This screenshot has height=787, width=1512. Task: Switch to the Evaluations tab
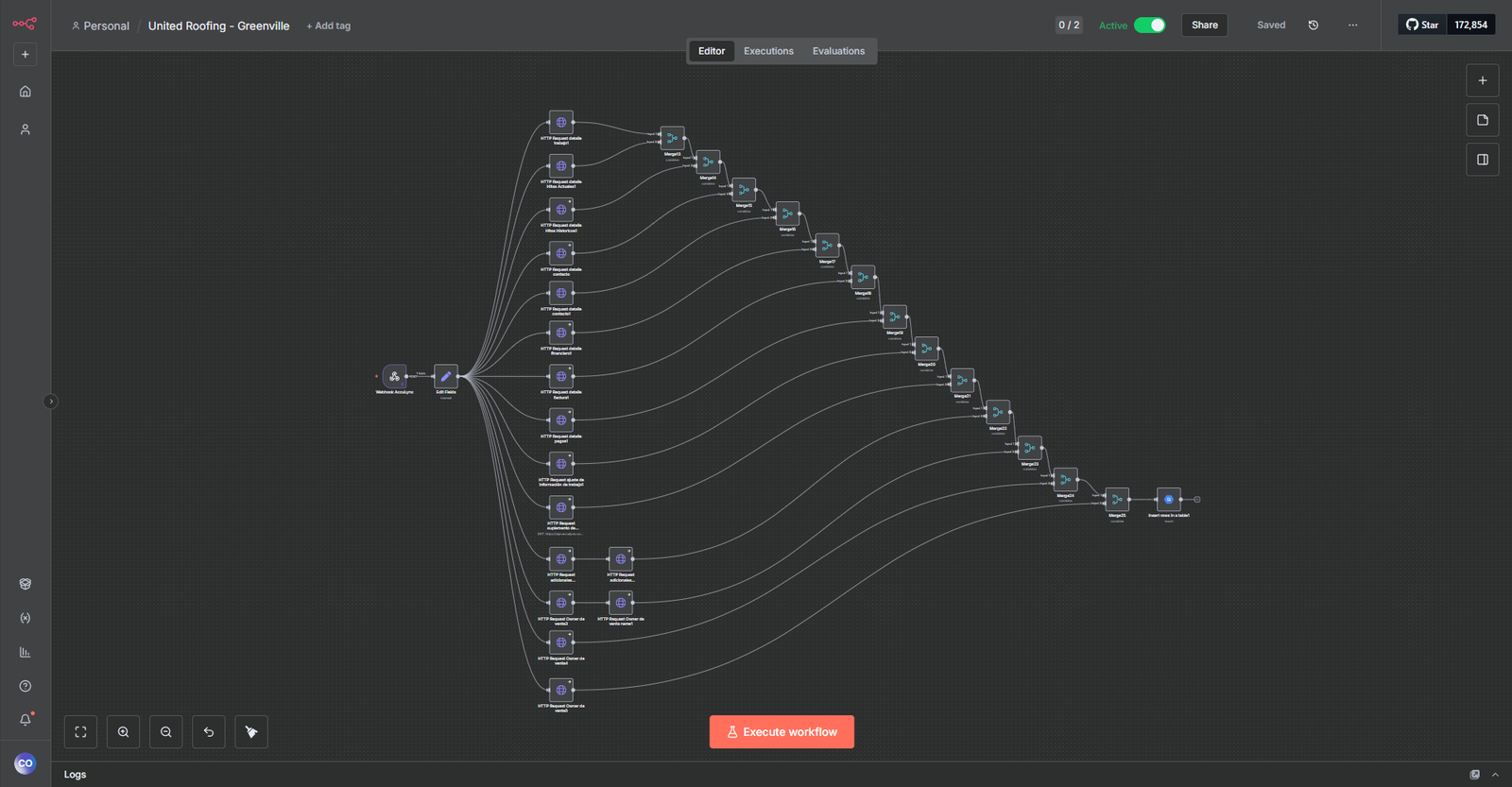click(838, 51)
